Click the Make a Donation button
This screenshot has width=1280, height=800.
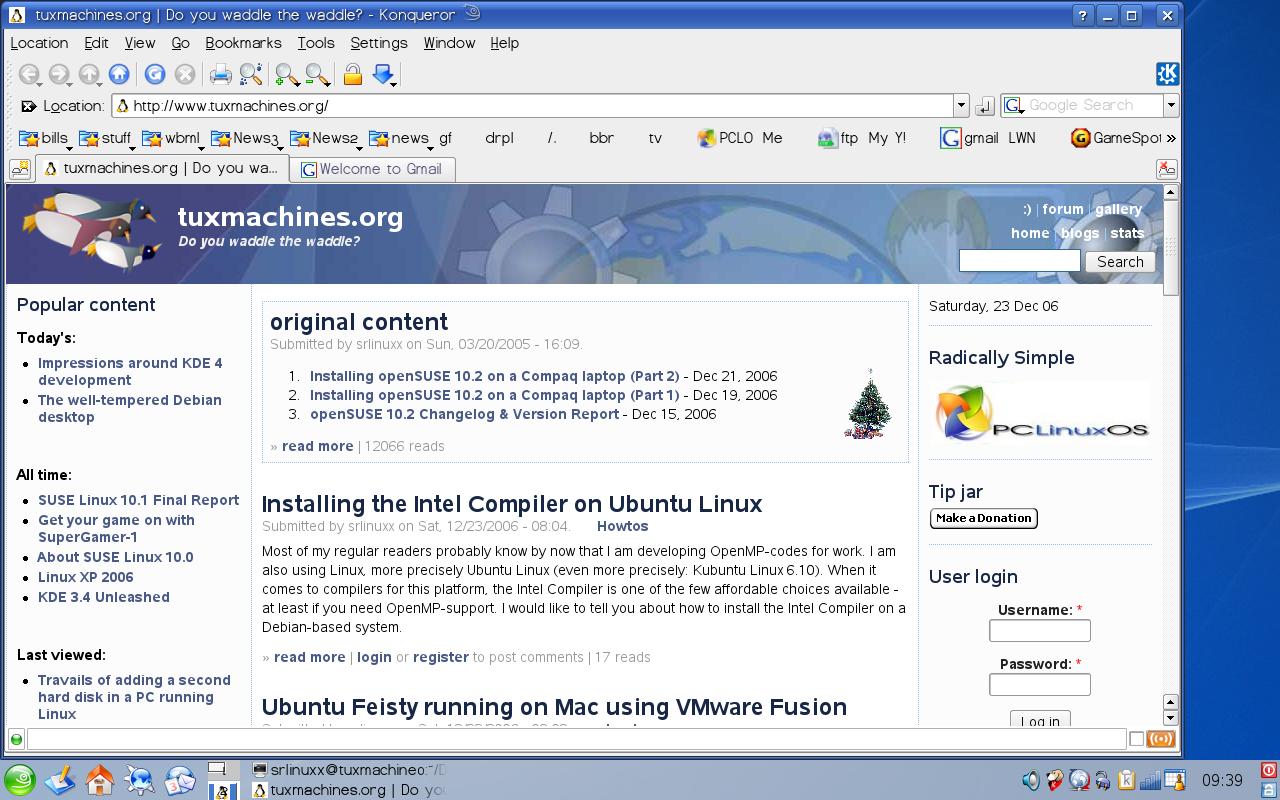[x=984, y=518]
